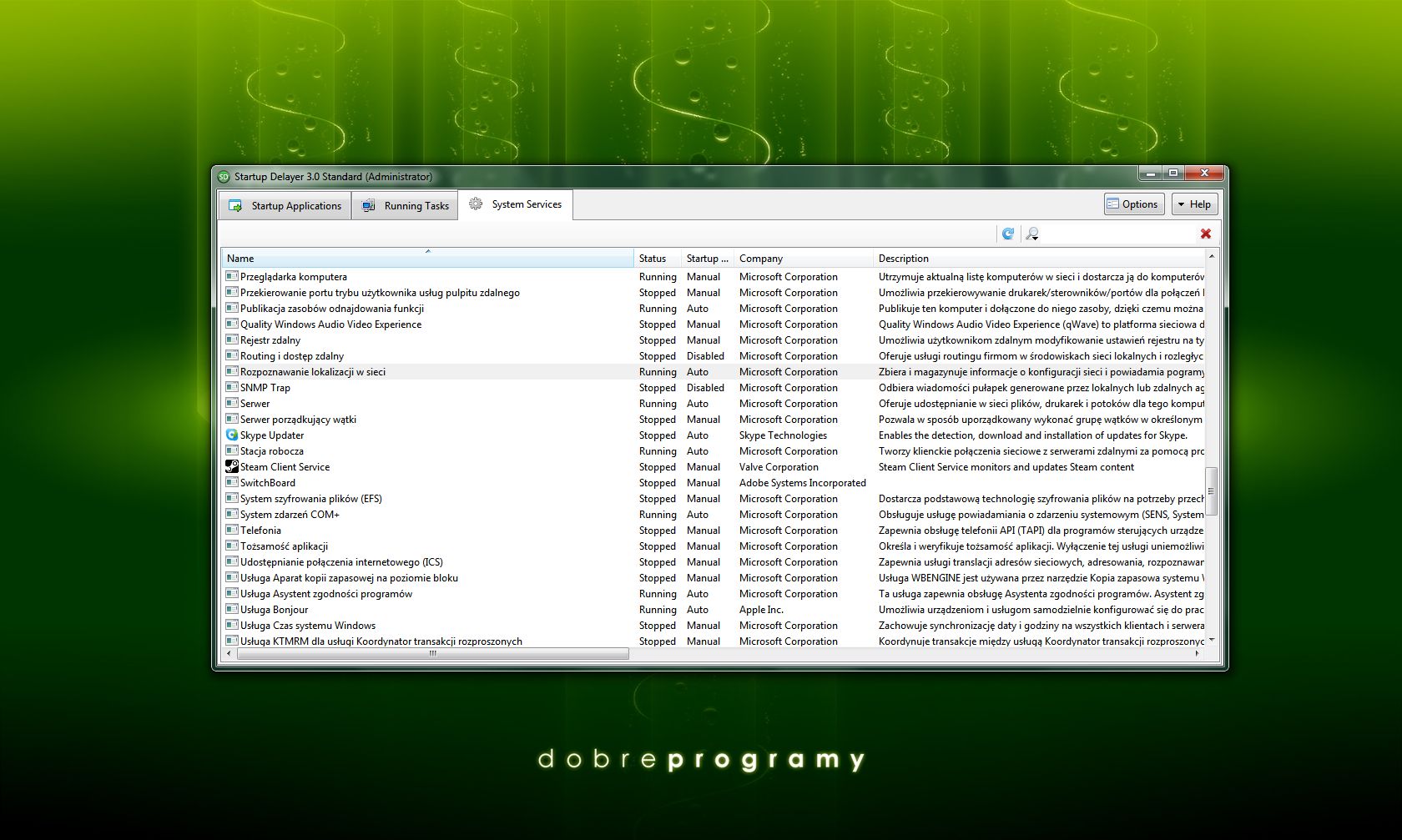Click the icon beside Przeglądarka komputera
Image resolution: width=1402 pixels, height=840 pixels.
pos(232,276)
